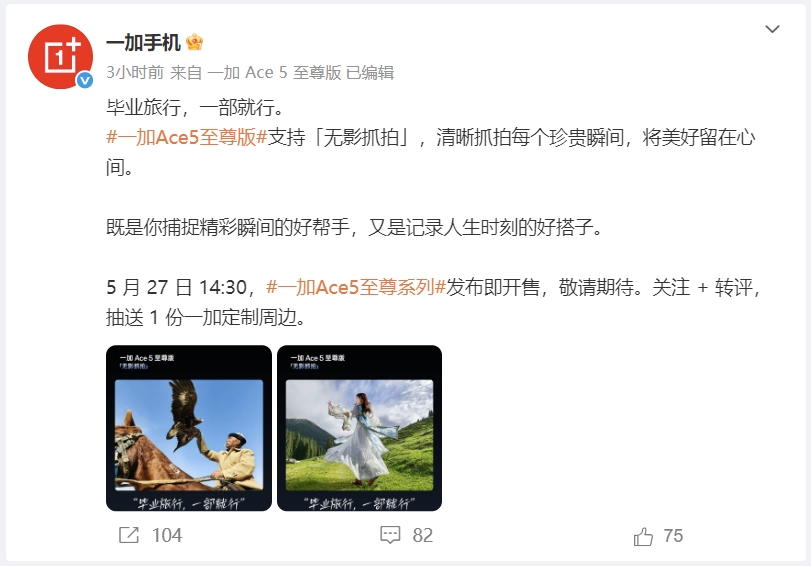Click the repost share icon
The width and height of the screenshot is (811, 566).
tap(129, 535)
